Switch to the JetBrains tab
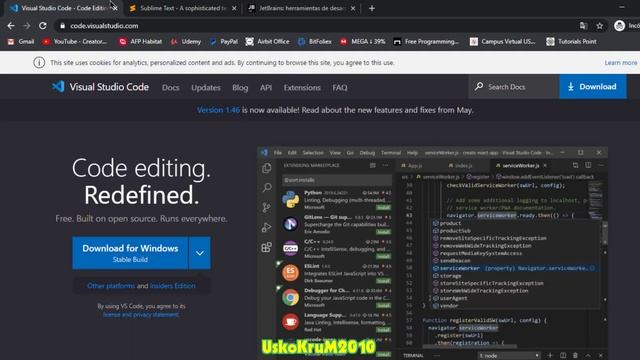This screenshot has width=640, height=360. pyautogui.click(x=302, y=8)
